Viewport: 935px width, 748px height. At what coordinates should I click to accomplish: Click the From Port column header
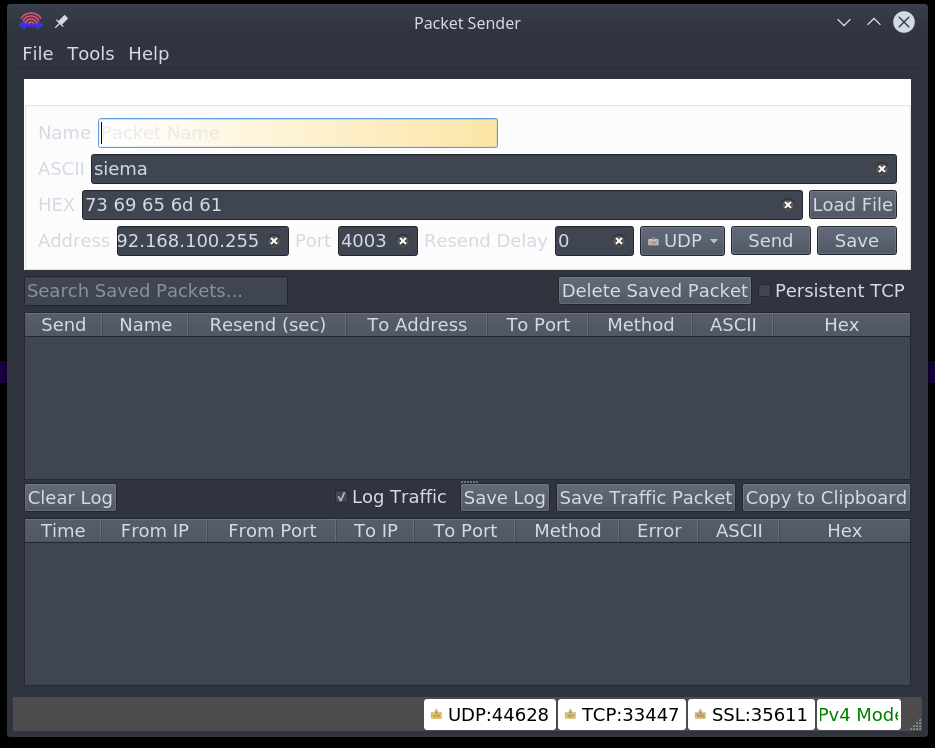[x=272, y=531]
